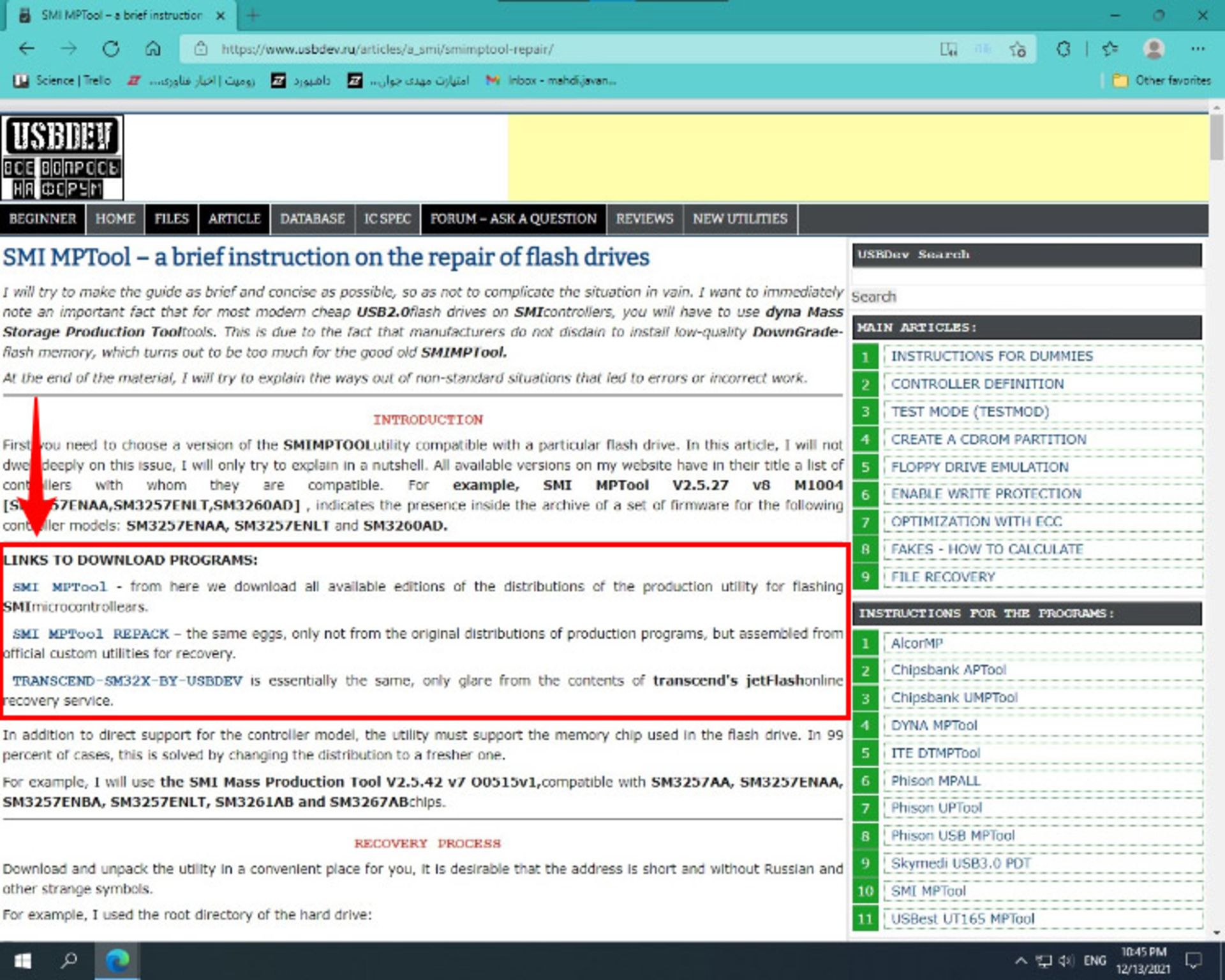Open Edge settings via ellipsis menu

point(1197,49)
